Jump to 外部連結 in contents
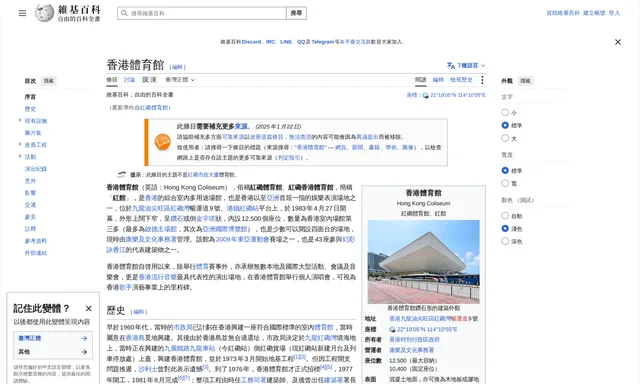 [x=36, y=253]
